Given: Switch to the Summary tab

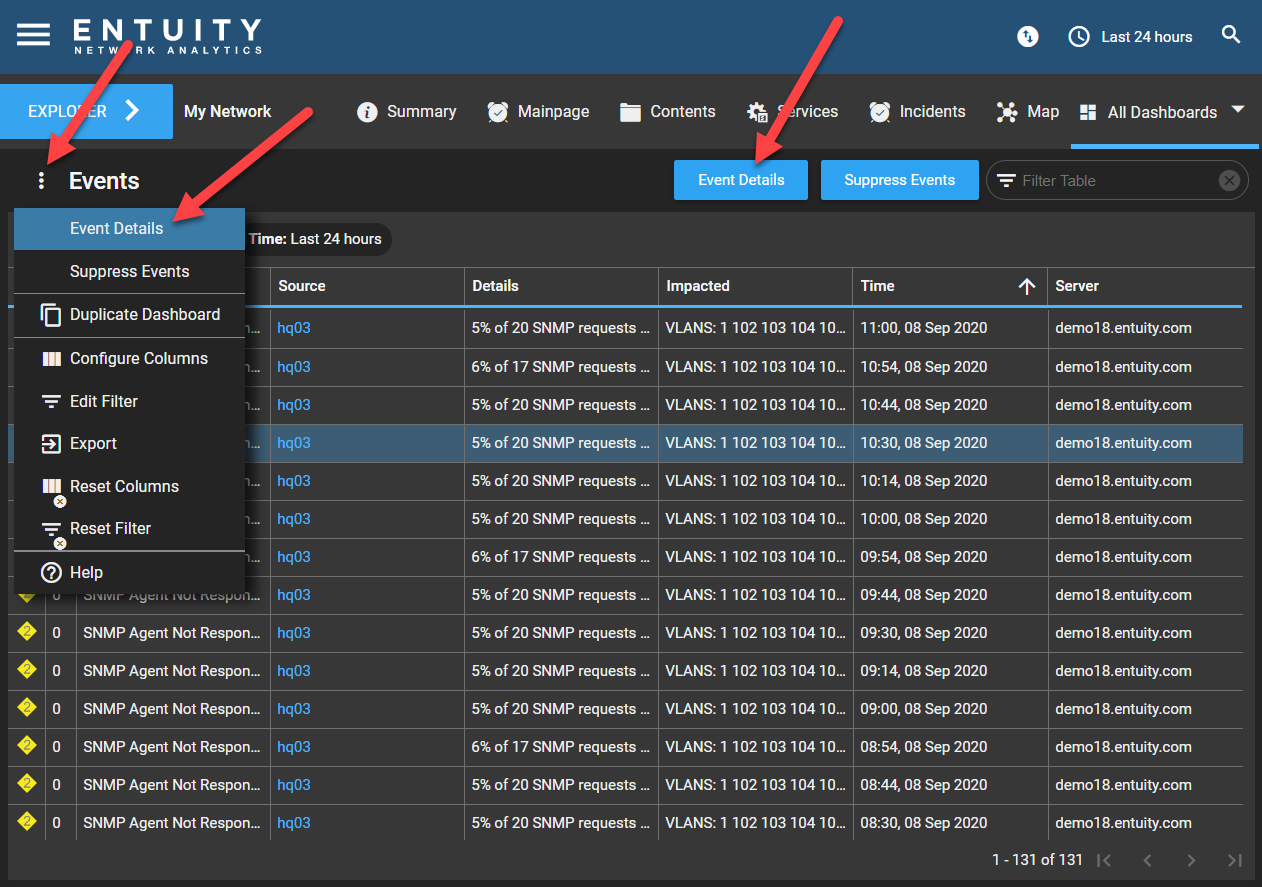Looking at the screenshot, I should click(407, 112).
